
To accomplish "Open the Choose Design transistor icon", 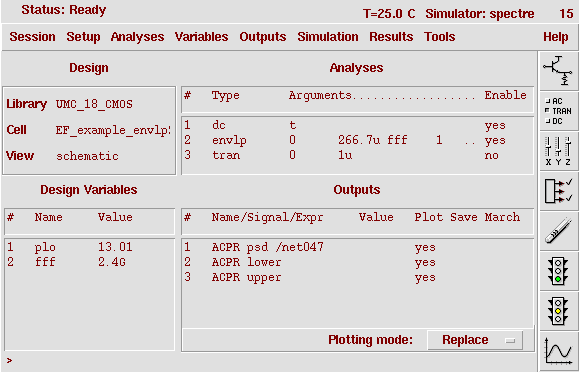I will pyautogui.click(x=558, y=71).
